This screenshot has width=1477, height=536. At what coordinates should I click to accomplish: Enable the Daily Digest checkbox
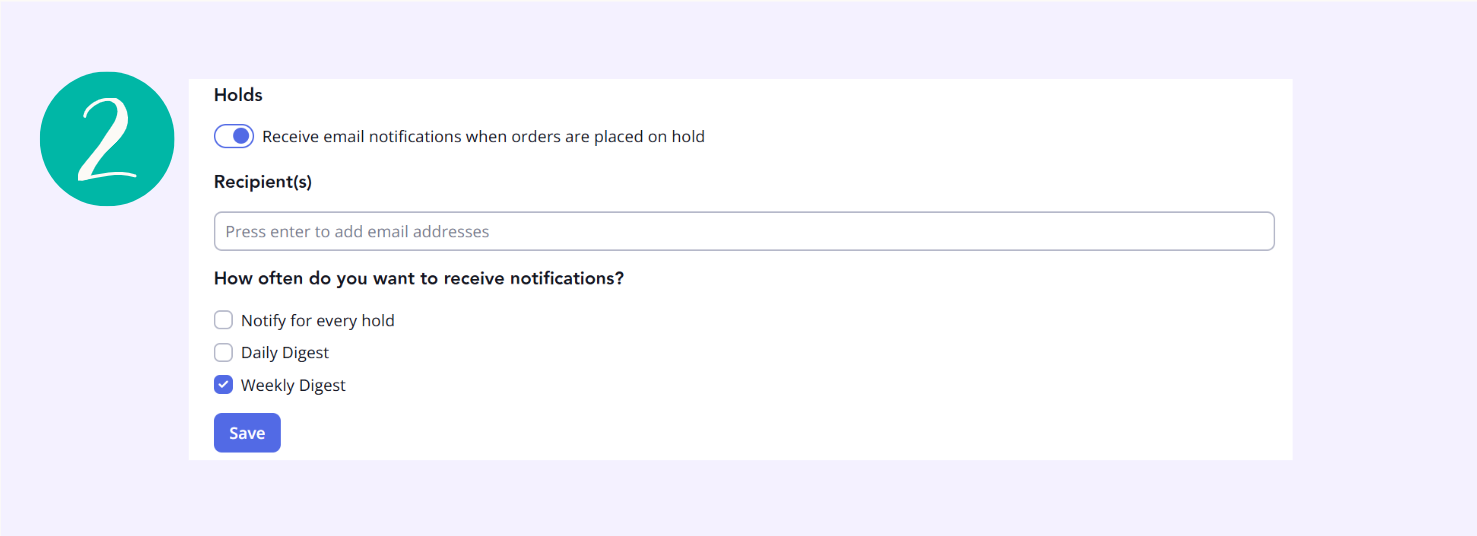224,352
